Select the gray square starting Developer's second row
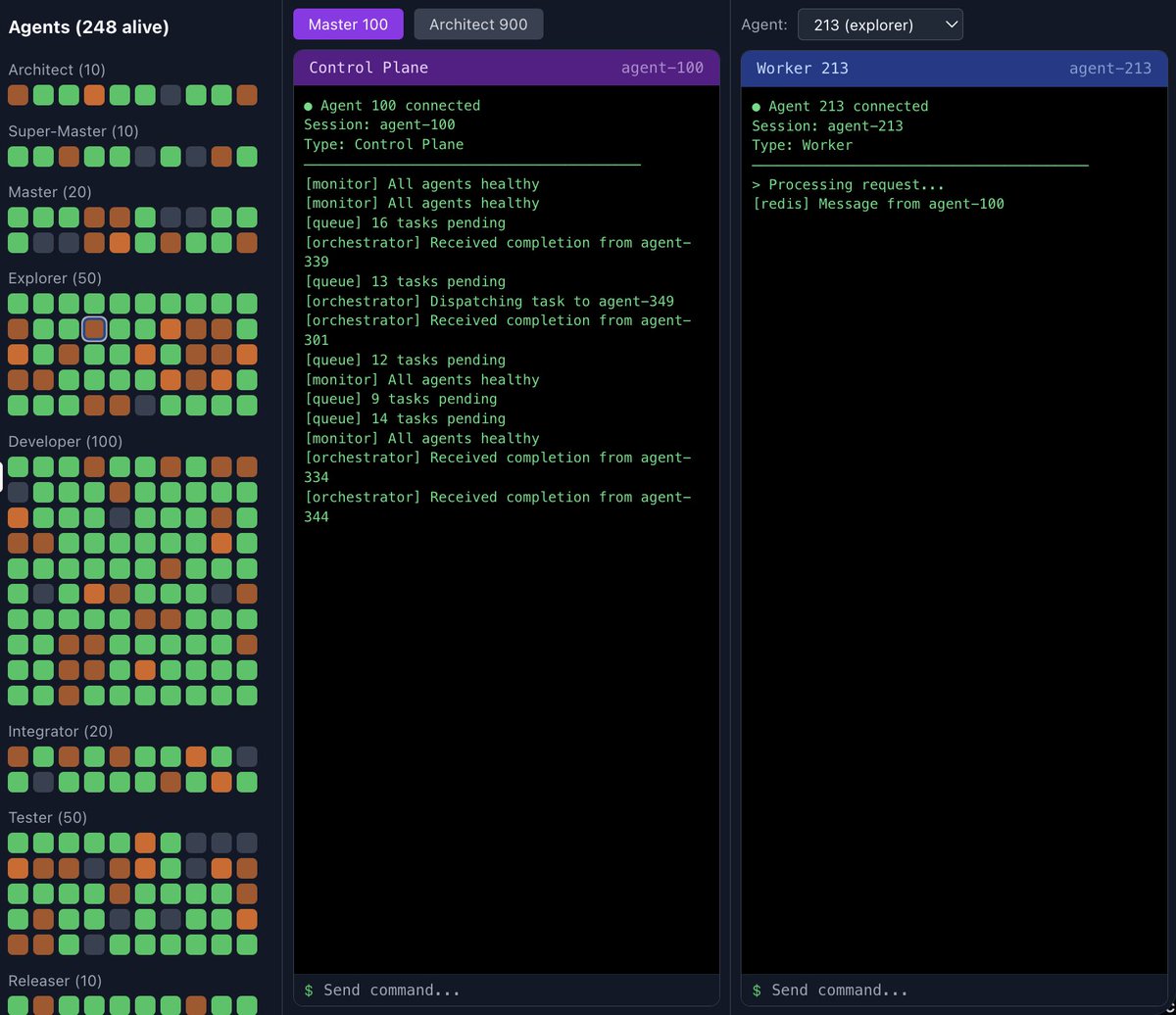The image size is (1176, 1015). [x=18, y=492]
